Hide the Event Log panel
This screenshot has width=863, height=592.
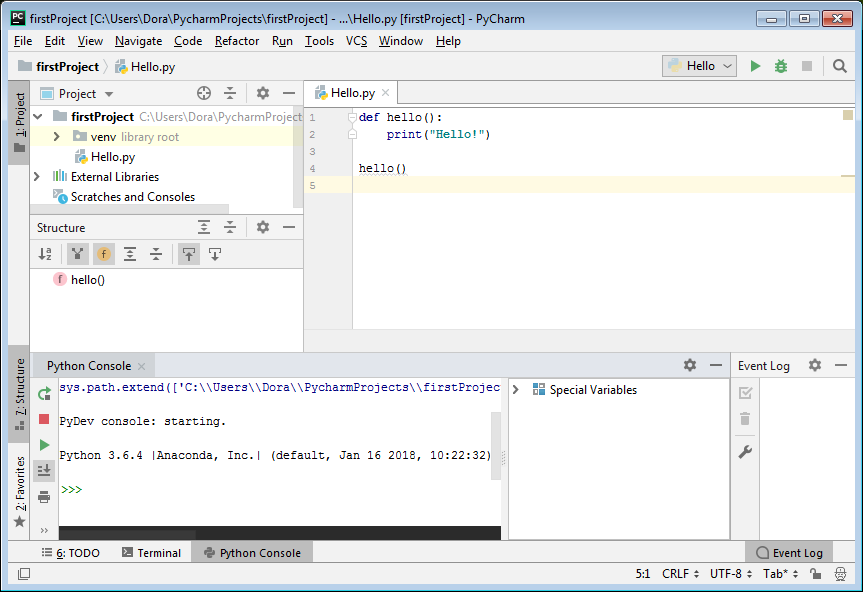[x=841, y=365]
